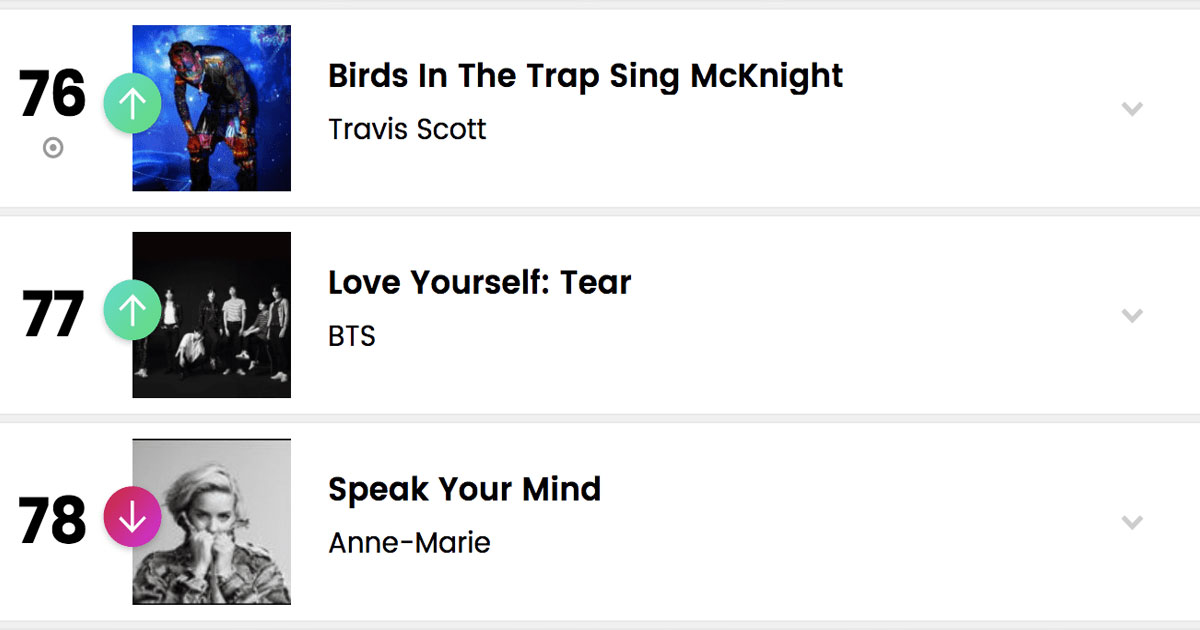
Task: Open the BTS artist link
Action: tap(352, 336)
